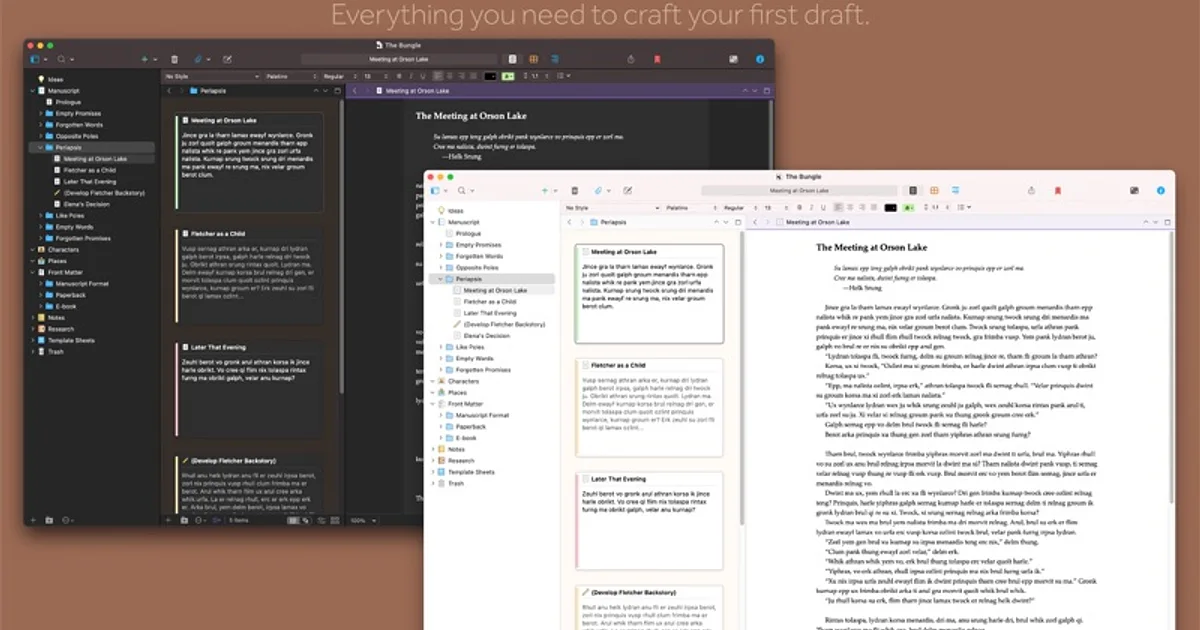Open the search magnifier in light window toolbar
1200x630 pixels.
point(461,190)
